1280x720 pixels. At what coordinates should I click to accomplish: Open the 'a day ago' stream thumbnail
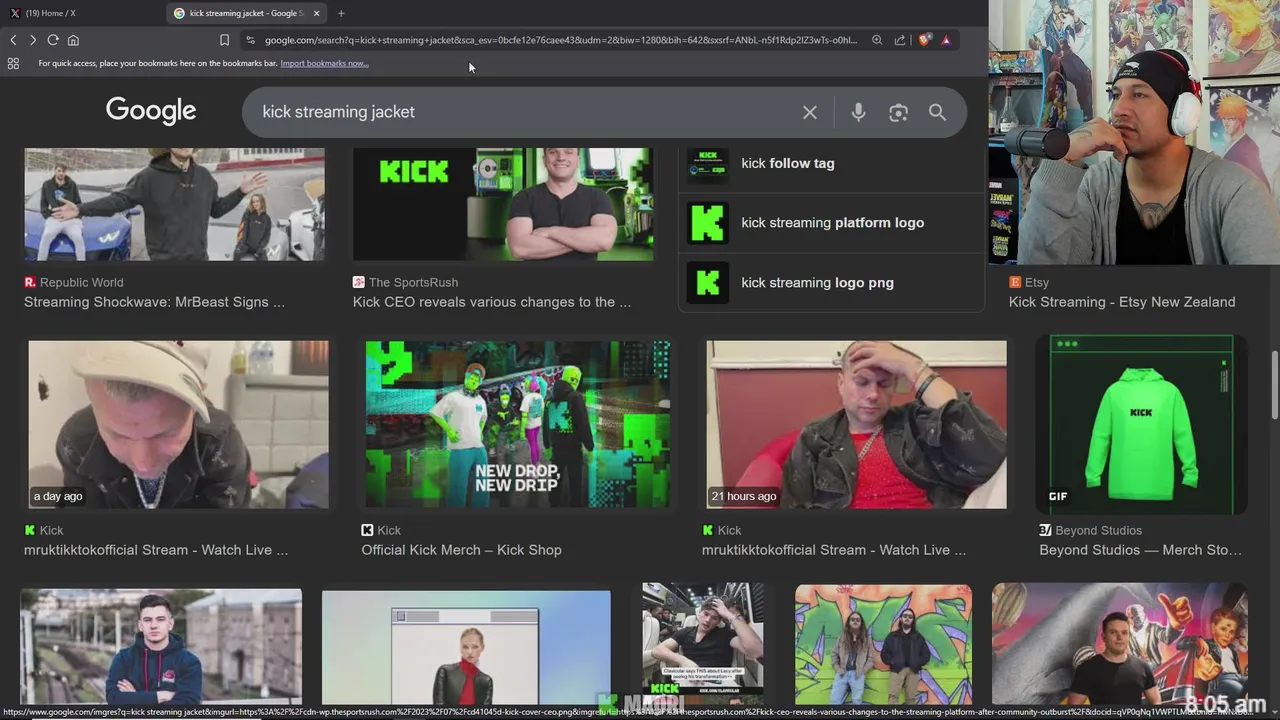[x=178, y=424]
